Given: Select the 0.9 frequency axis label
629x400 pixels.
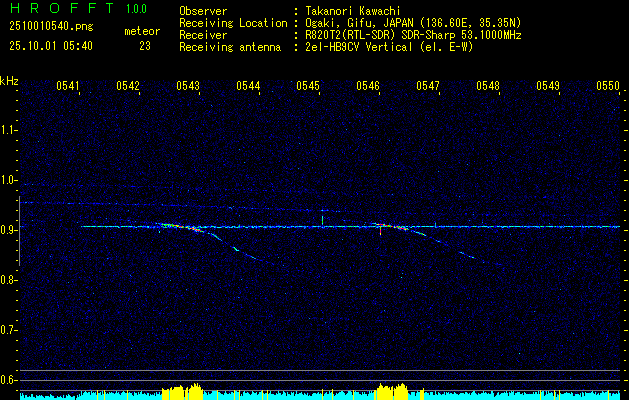Looking at the screenshot, I should (9, 229).
